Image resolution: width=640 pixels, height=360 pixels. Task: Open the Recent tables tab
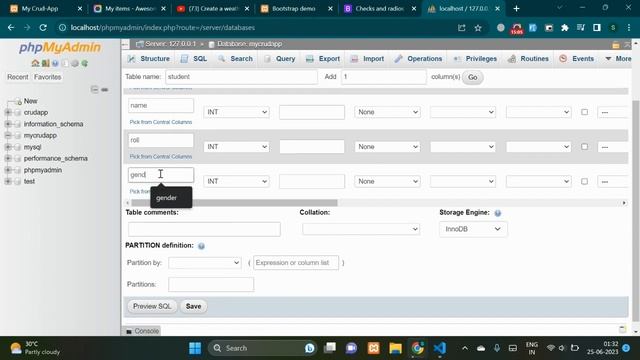click(18, 77)
